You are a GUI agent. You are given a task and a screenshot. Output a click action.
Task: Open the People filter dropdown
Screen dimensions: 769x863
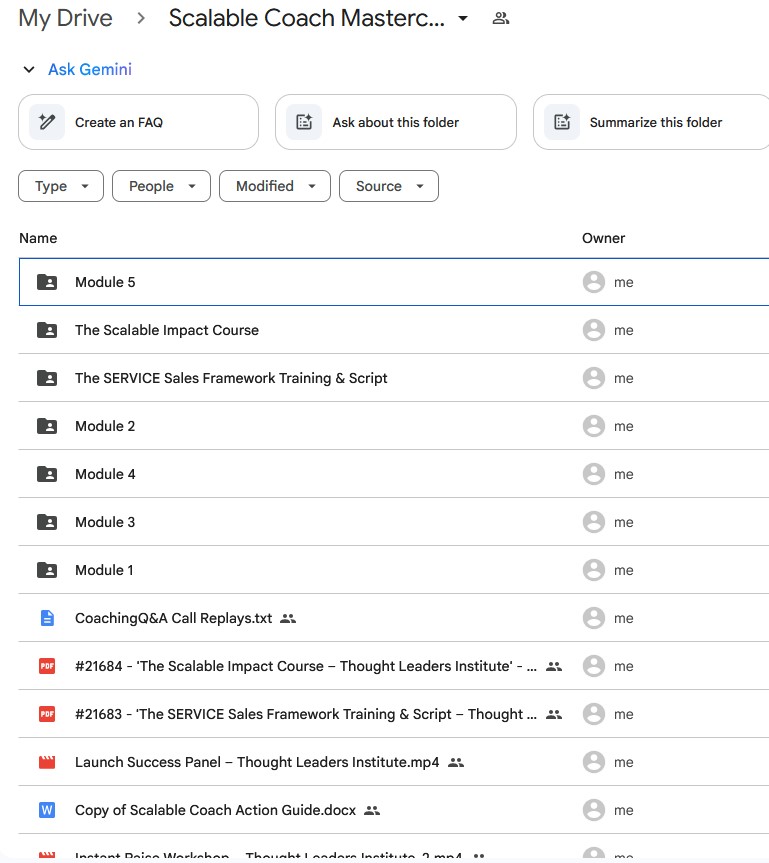coord(161,186)
